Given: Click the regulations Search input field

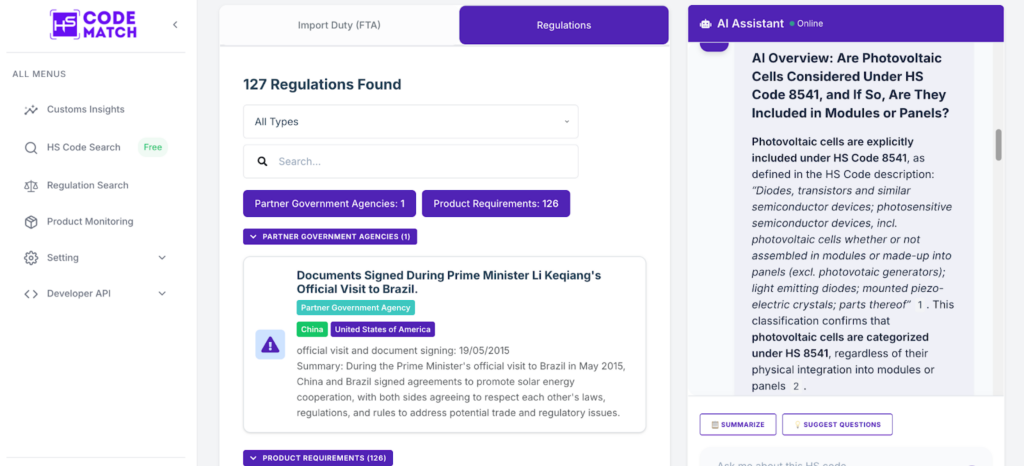Looking at the screenshot, I should pyautogui.click(x=420, y=161).
